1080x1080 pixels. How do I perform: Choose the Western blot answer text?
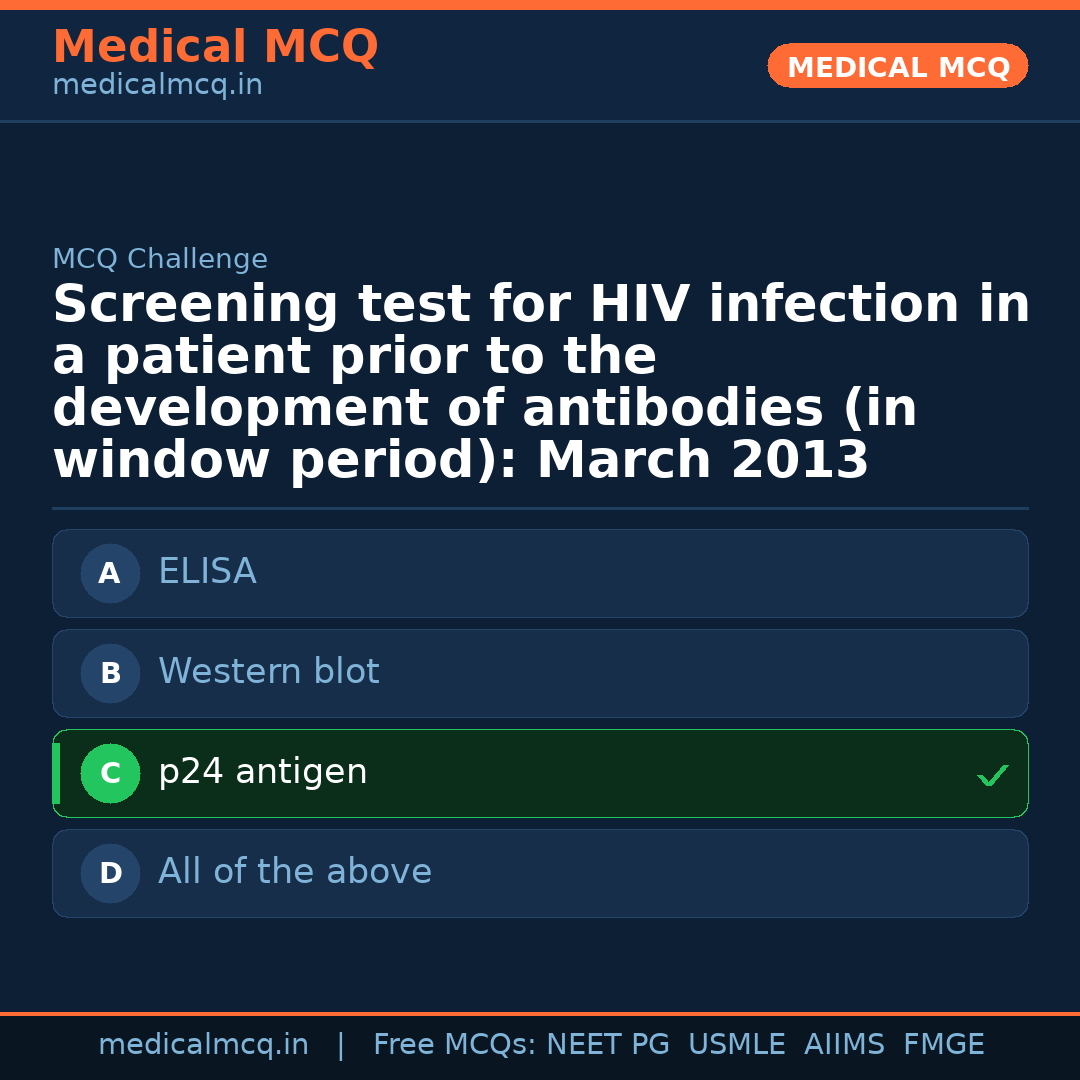click(268, 672)
